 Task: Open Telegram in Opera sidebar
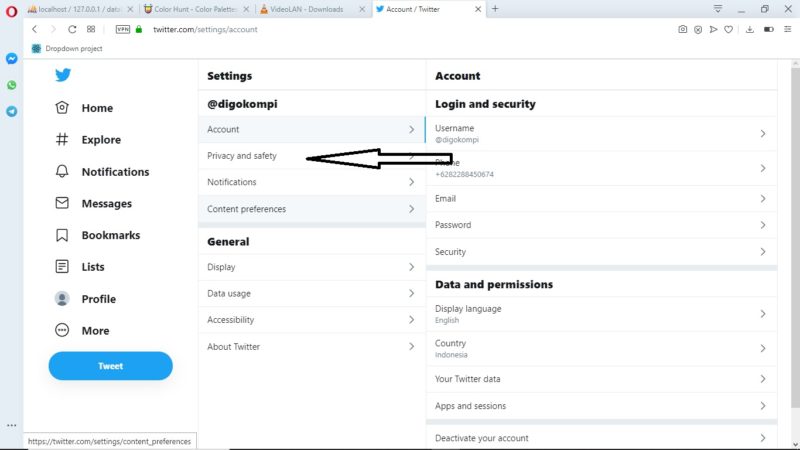point(11,111)
